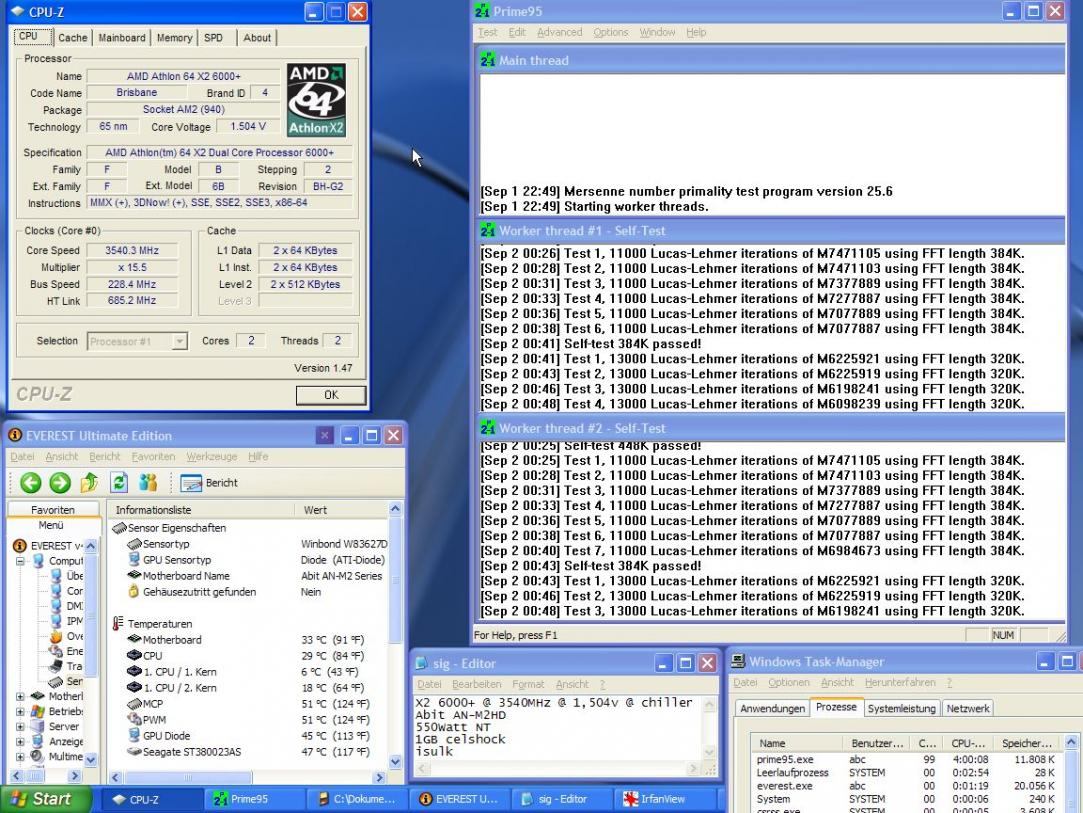Go forward with EVEREST's green right arrow

tap(60, 483)
